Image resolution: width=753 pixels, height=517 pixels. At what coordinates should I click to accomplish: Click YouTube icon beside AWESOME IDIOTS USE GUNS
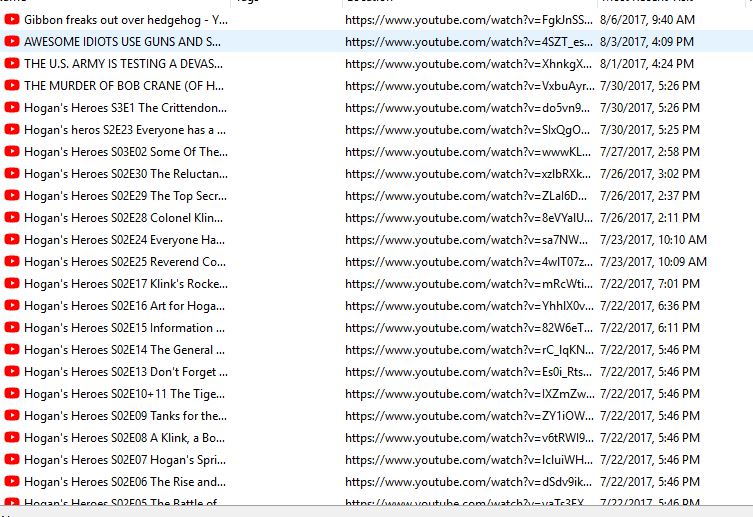pos(12,41)
